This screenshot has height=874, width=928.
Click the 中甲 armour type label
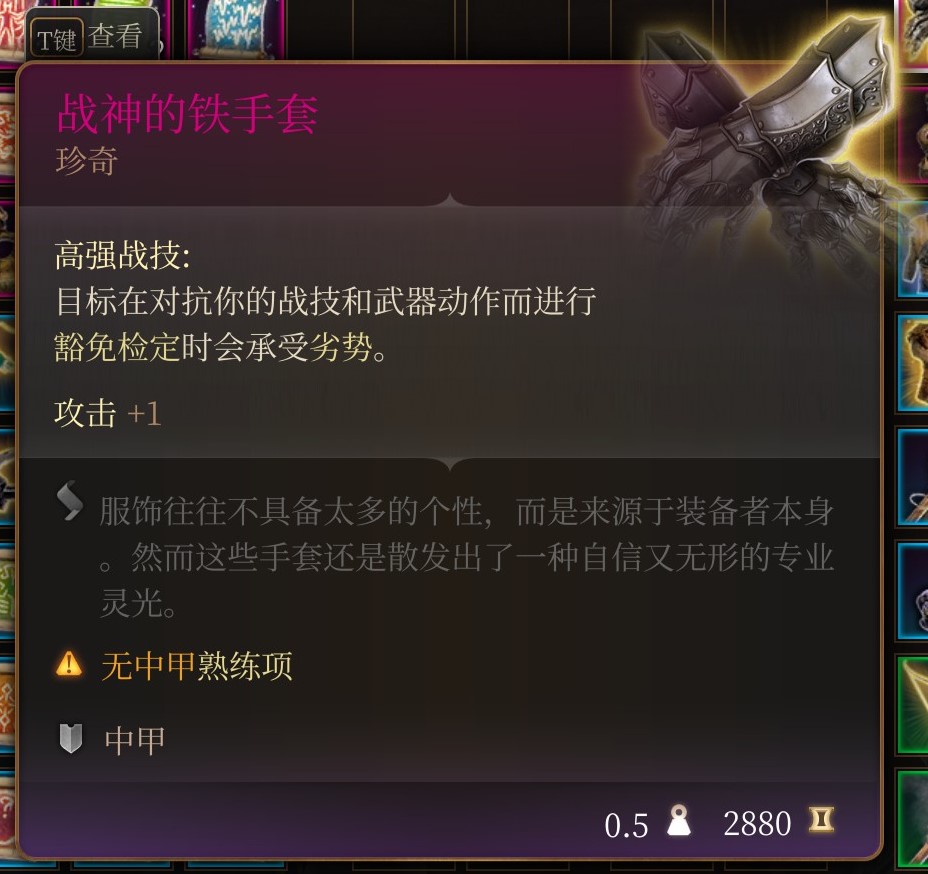click(134, 740)
